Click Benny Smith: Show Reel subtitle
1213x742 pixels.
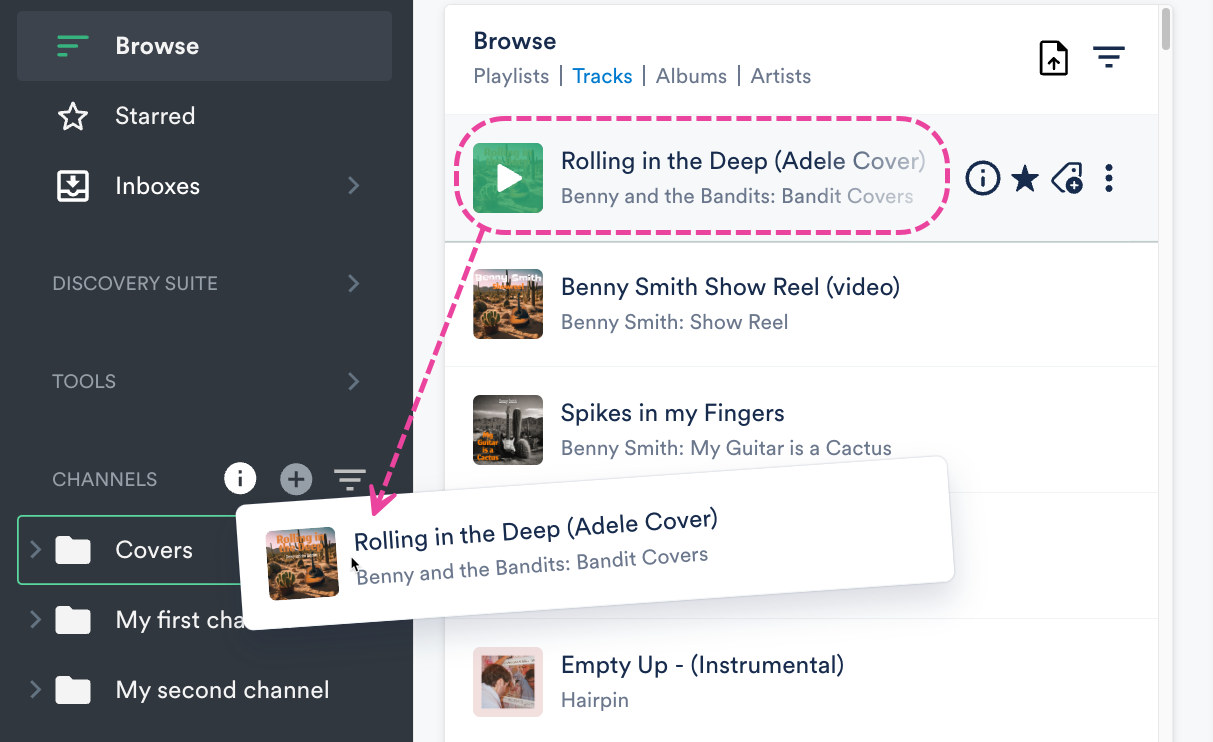click(674, 322)
